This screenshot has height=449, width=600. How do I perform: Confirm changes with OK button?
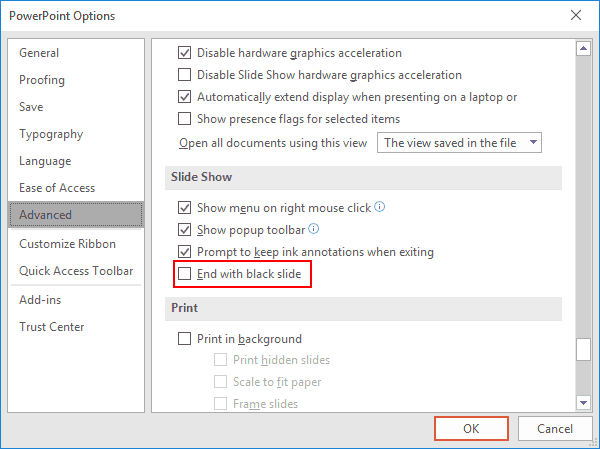click(x=471, y=428)
